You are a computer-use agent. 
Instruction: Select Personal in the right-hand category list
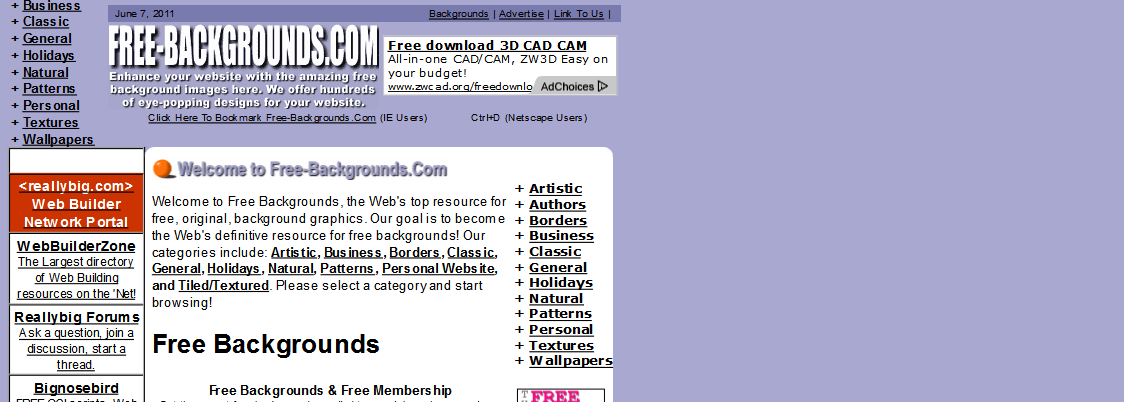561,330
